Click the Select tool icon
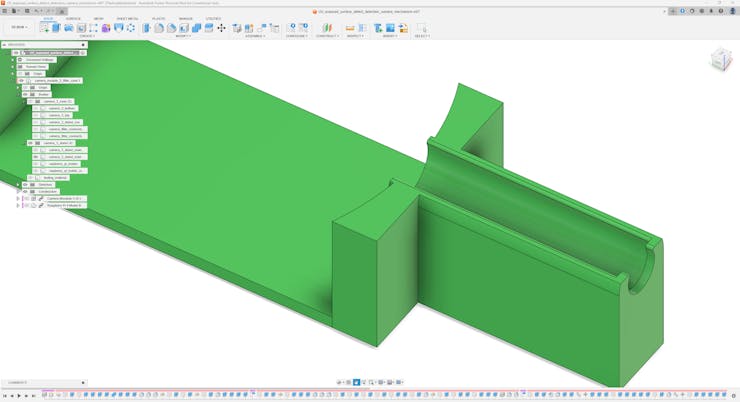This screenshot has height=402, width=740. tap(421, 28)
